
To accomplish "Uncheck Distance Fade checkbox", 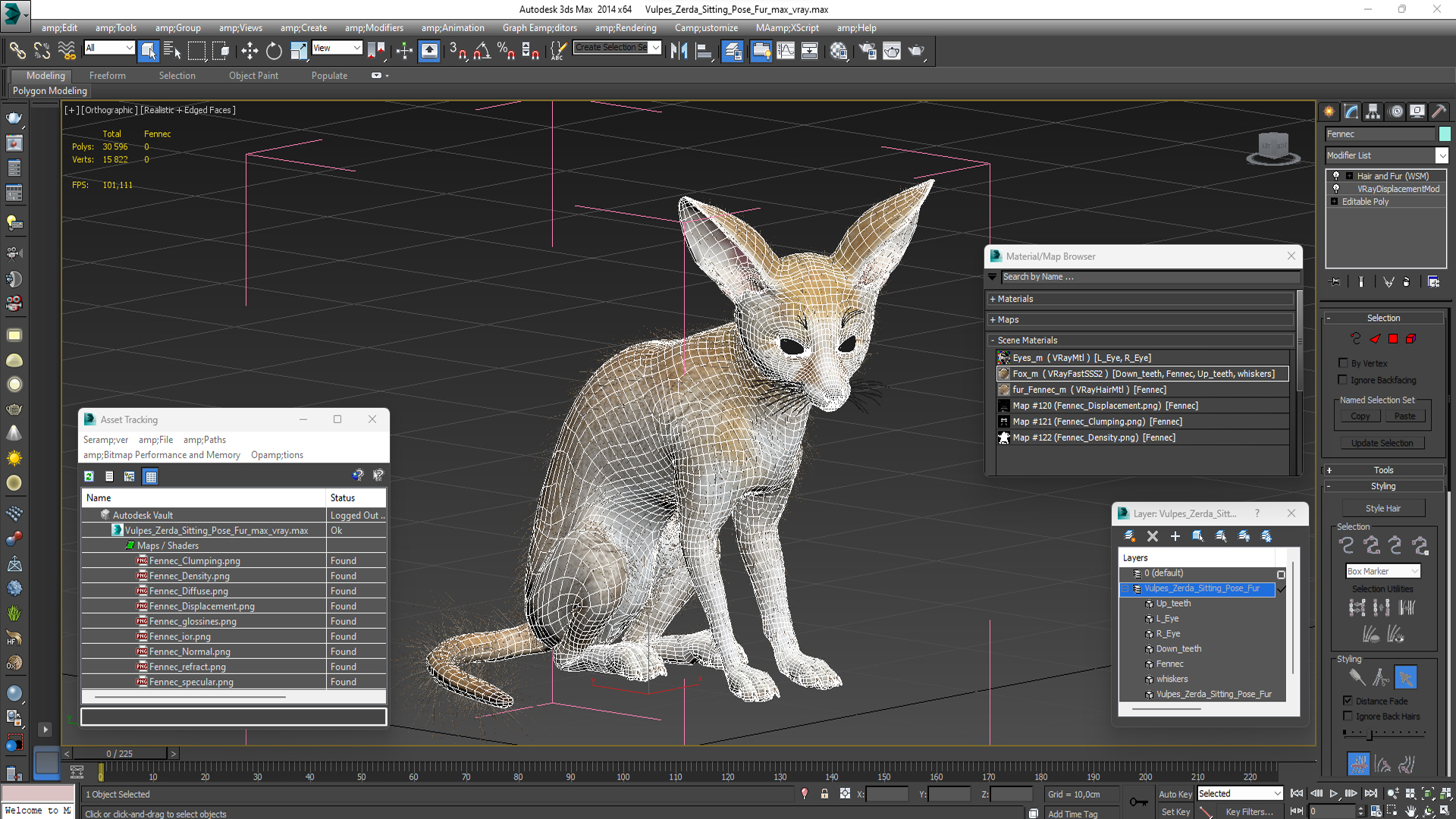I will (1348, 701).
